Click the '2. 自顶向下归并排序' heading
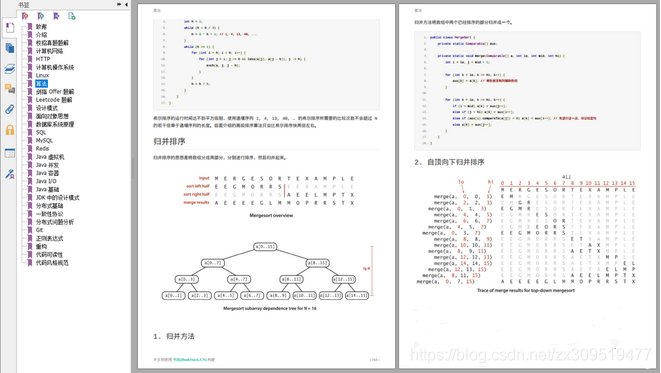The width and height of the screenshot is (661, 373). [x=449, y=162]
